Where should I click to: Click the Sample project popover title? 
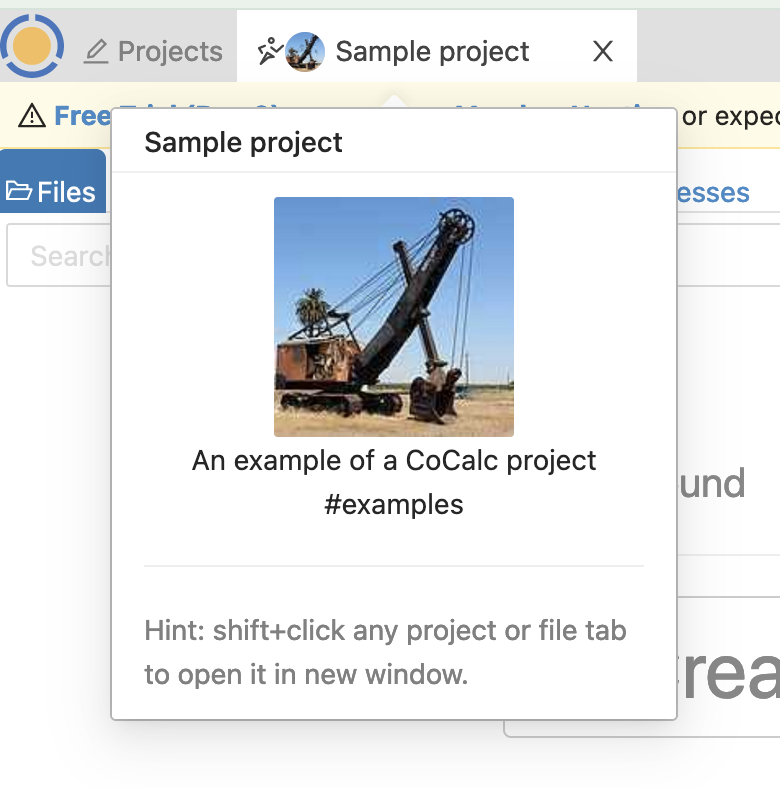243,142
